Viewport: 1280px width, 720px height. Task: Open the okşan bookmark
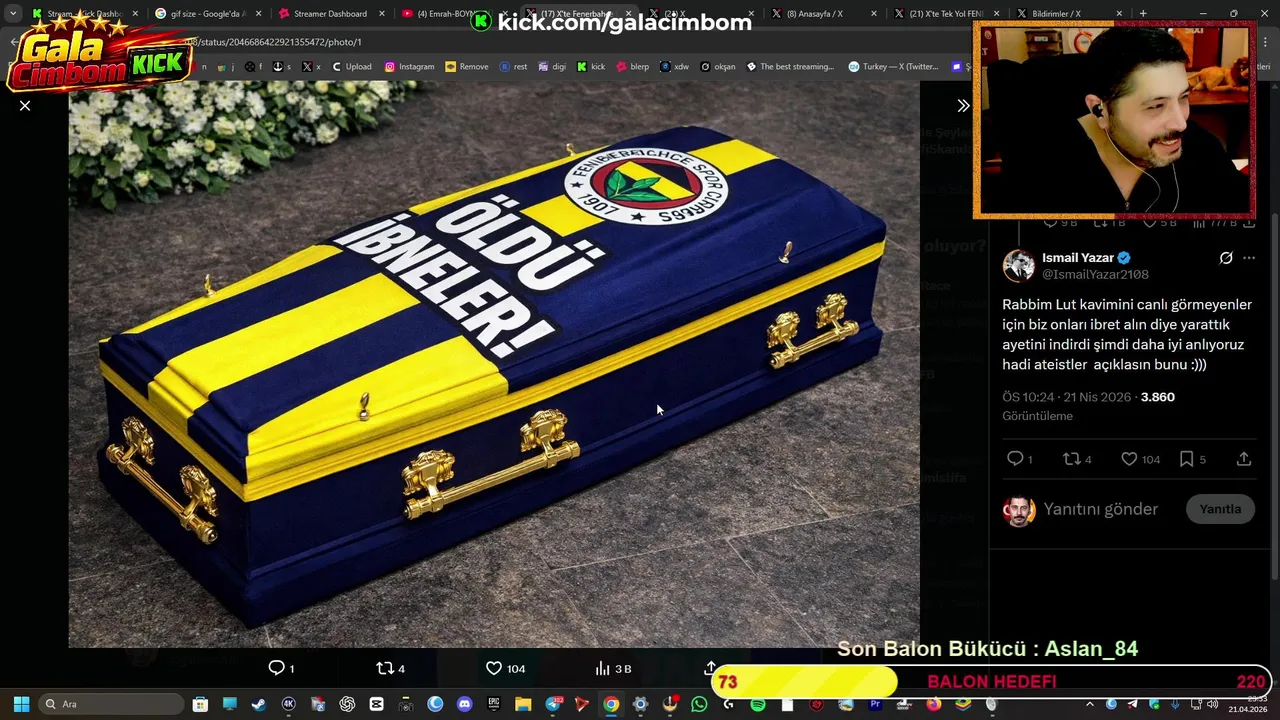click(718, 67)
